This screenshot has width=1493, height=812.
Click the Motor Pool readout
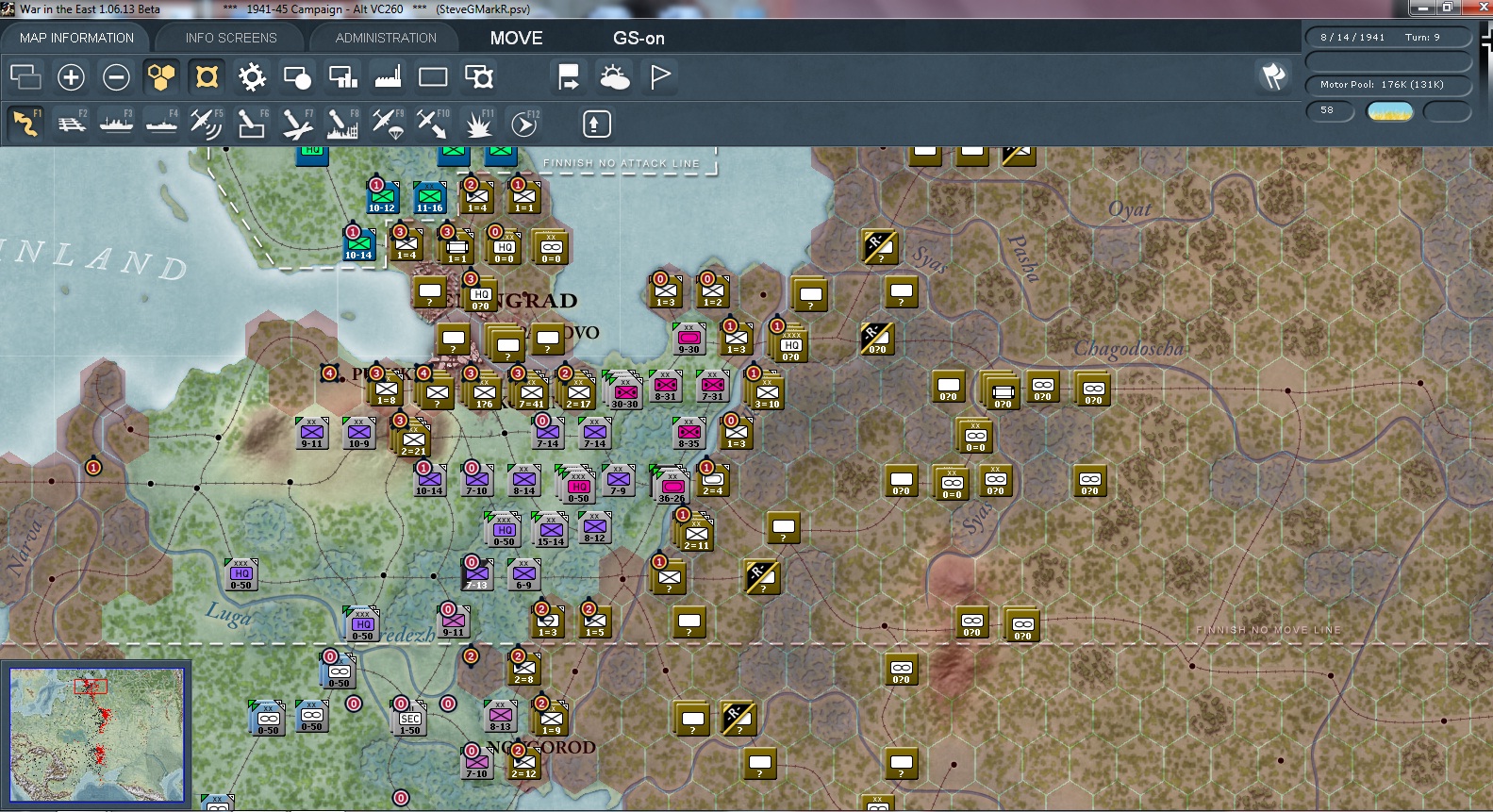click(1388, 85)
